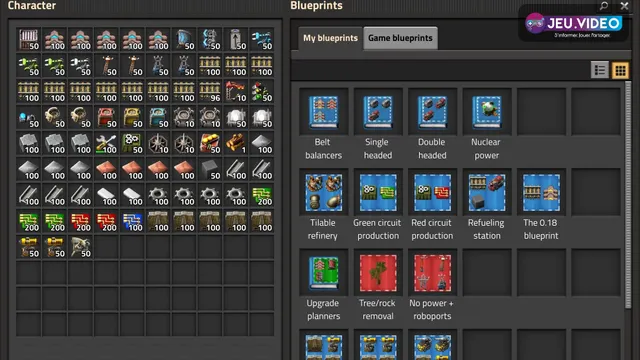Pick up the rail stack showing 96
This screenshot has height=360, width=640.
(210, 92)
